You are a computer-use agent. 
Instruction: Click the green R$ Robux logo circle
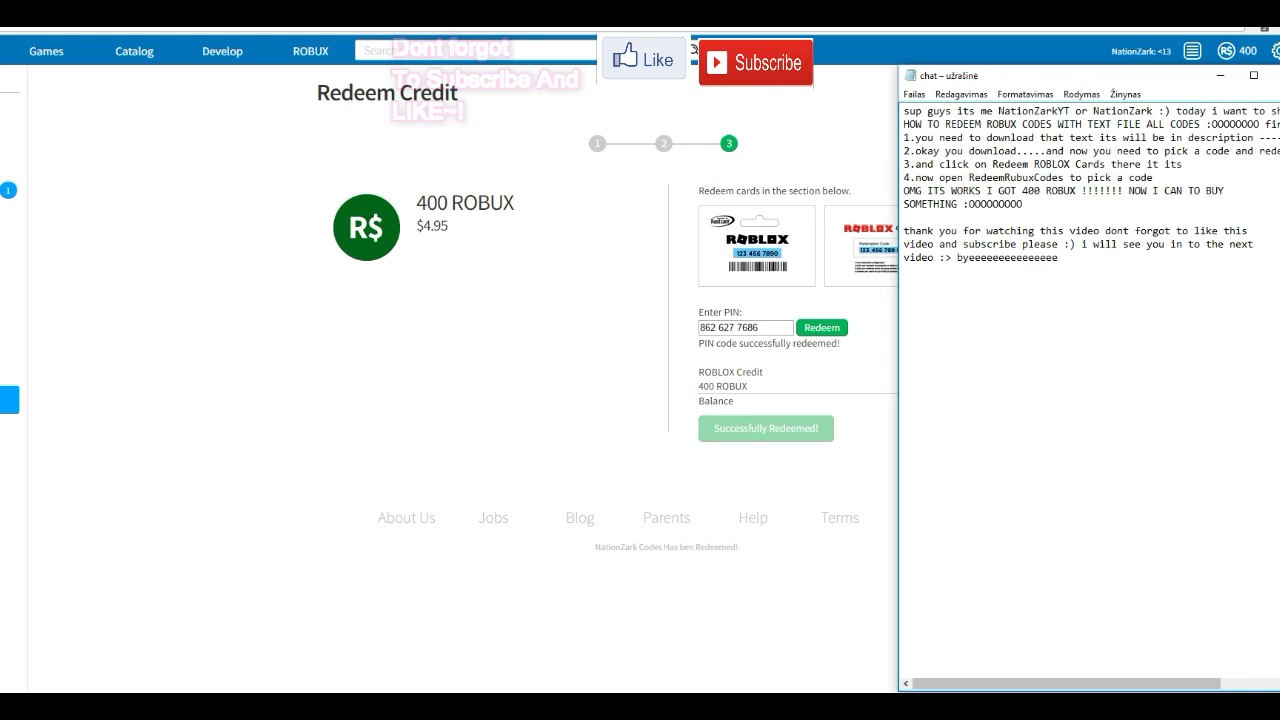366,227
